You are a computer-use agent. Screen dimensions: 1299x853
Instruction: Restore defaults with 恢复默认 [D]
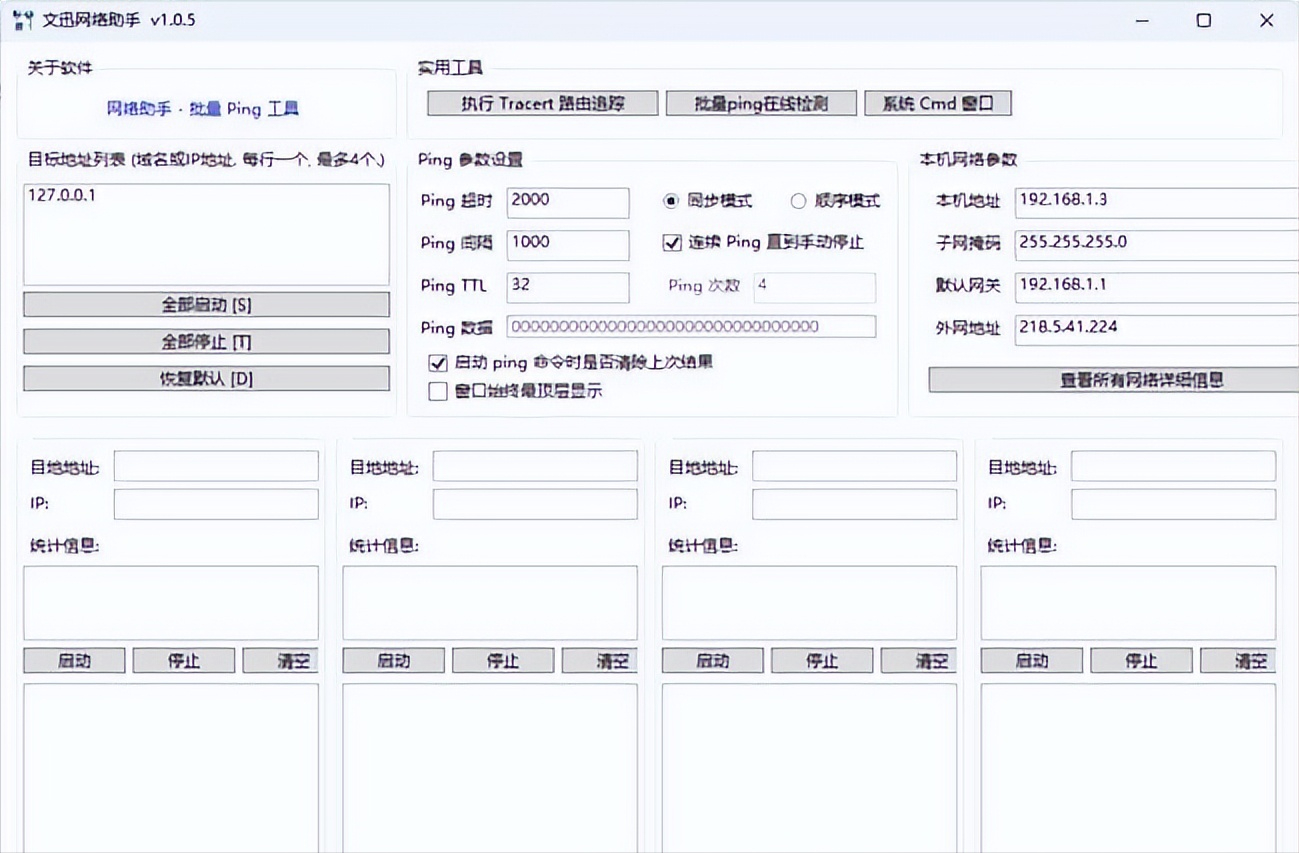pos(206,379)
